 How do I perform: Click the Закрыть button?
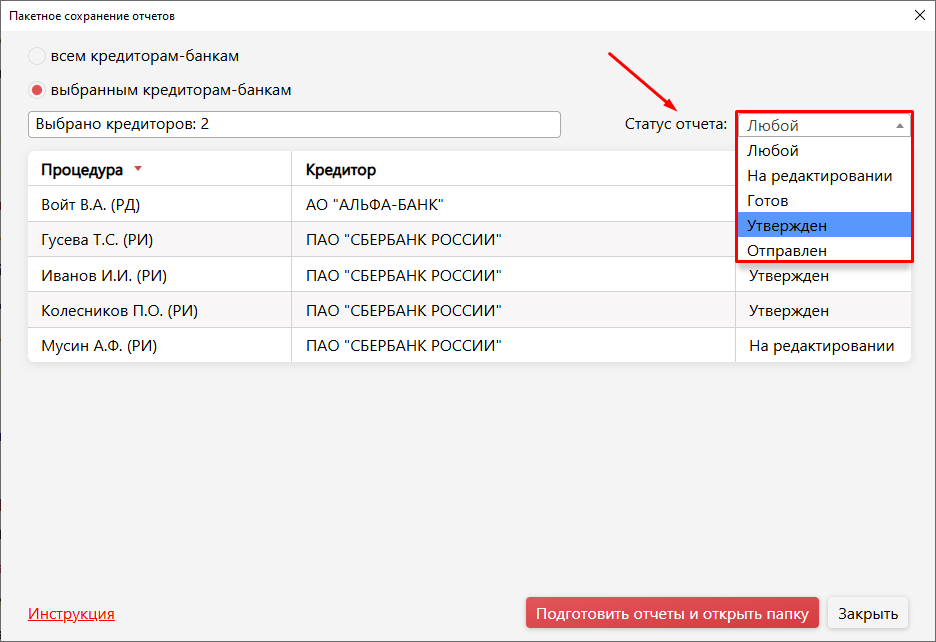[868, 613]
